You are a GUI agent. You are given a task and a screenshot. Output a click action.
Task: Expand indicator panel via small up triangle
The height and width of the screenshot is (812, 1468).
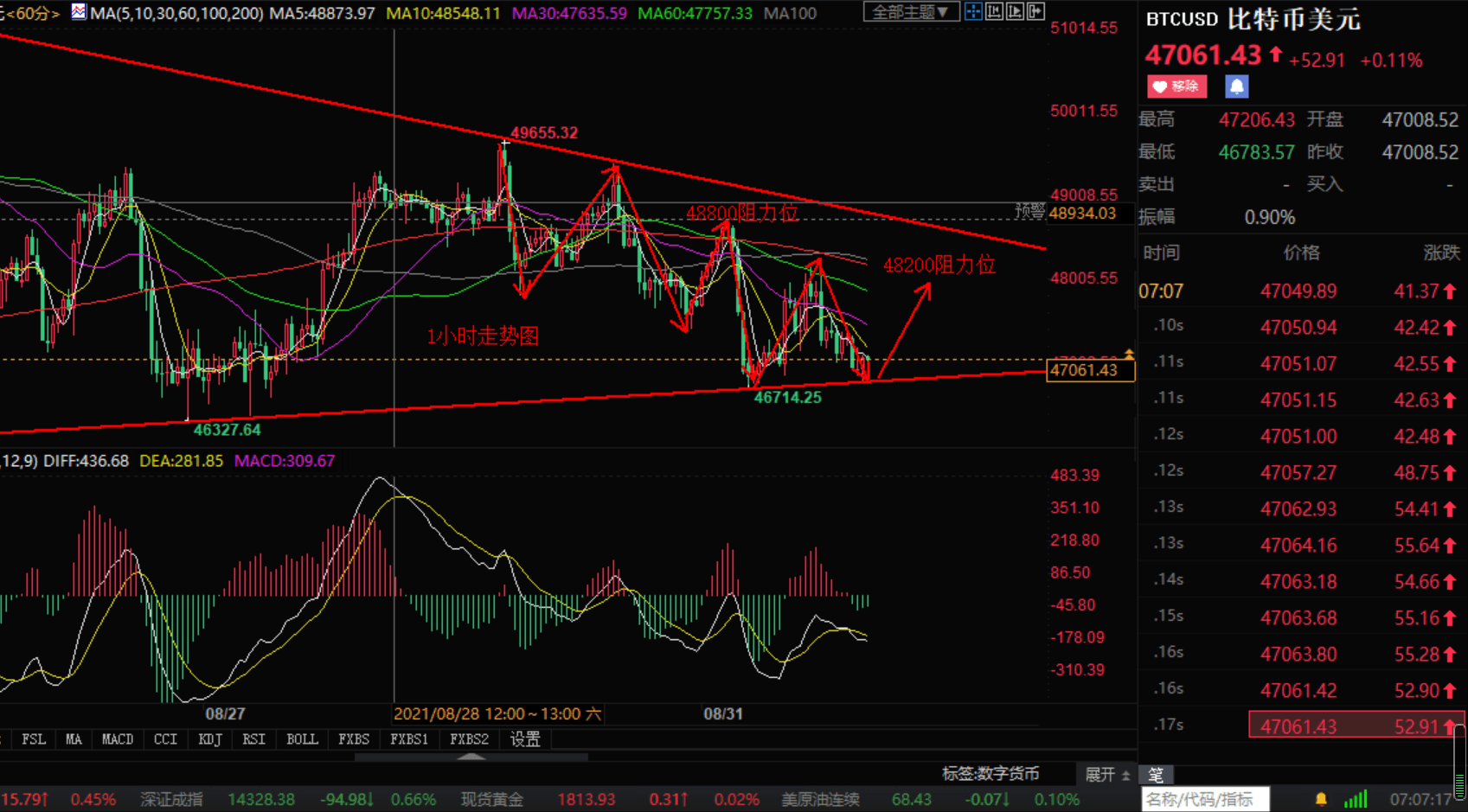[471, 757]
